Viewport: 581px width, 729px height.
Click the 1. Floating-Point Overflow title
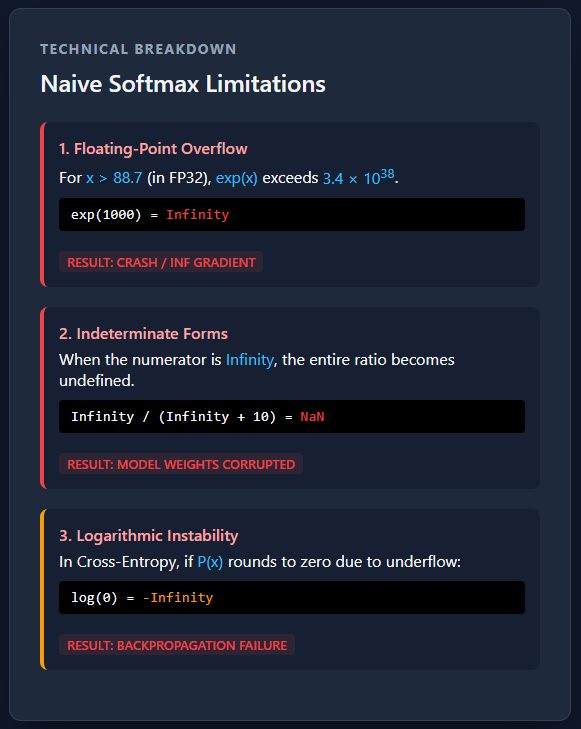pyautogui.click(x=153, y=149)
